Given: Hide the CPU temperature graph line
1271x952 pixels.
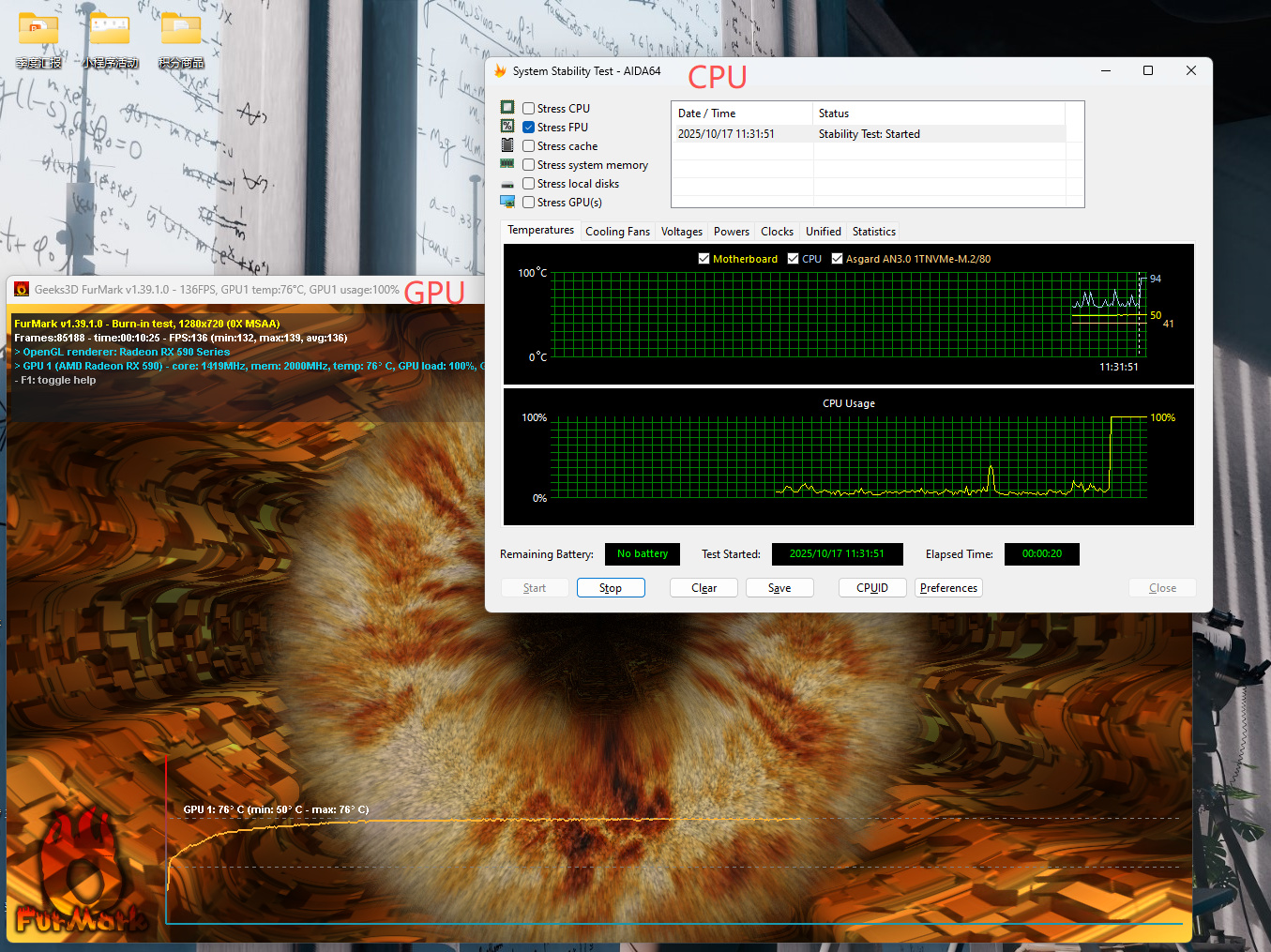Looking at the screenshot, I should 794,259.
